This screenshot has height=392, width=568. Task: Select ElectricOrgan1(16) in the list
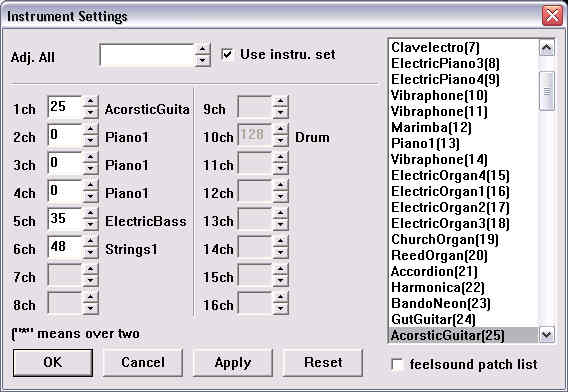[463, 191]
